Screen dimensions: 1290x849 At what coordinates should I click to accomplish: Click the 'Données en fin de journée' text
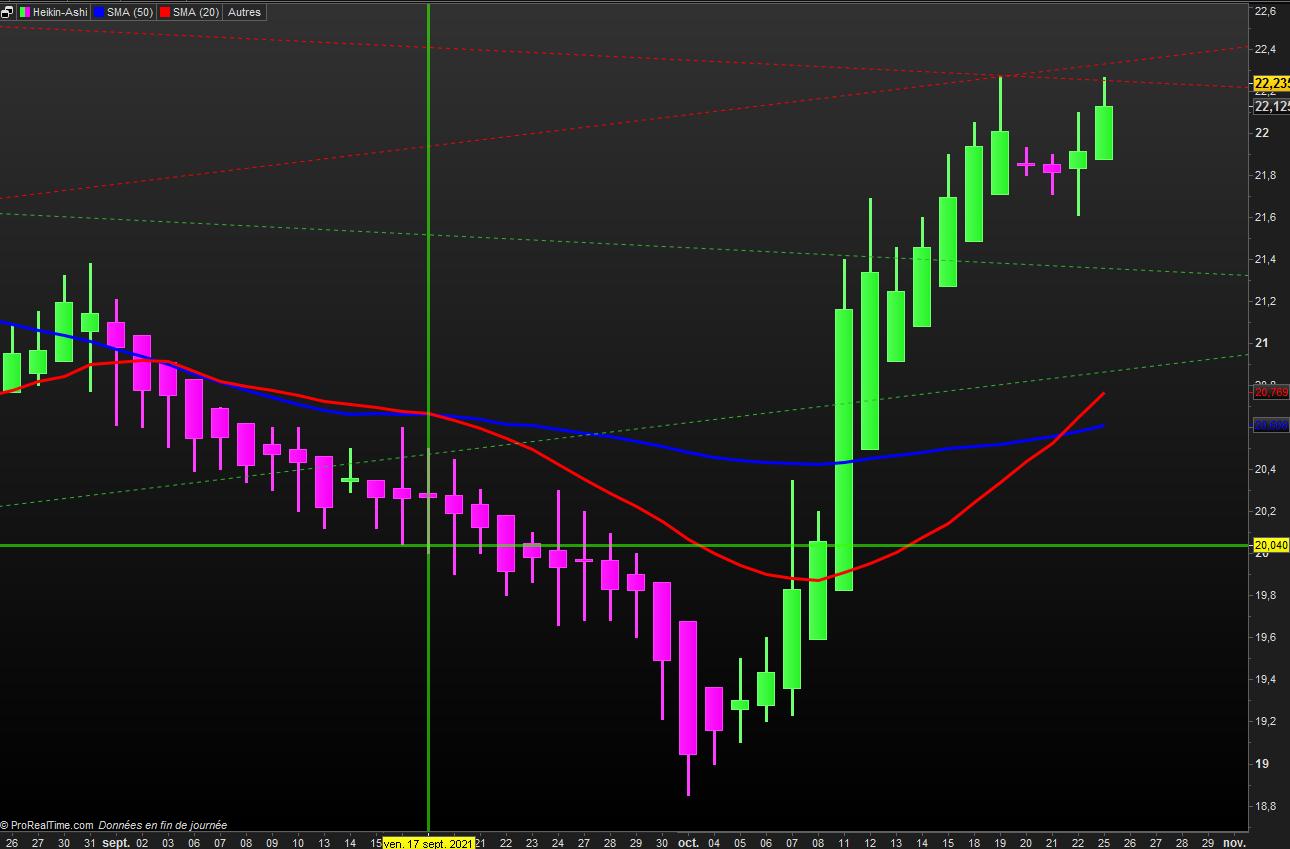click(x=162, y=825)
